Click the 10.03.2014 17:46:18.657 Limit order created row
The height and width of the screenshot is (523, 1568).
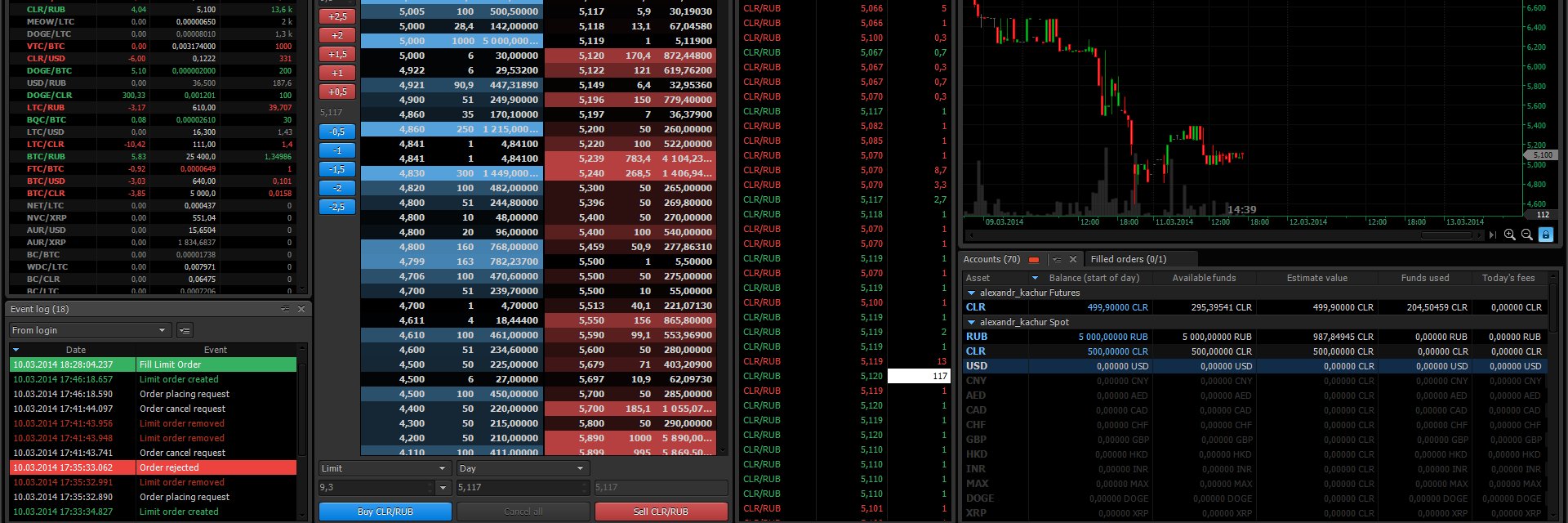point(154,379)
